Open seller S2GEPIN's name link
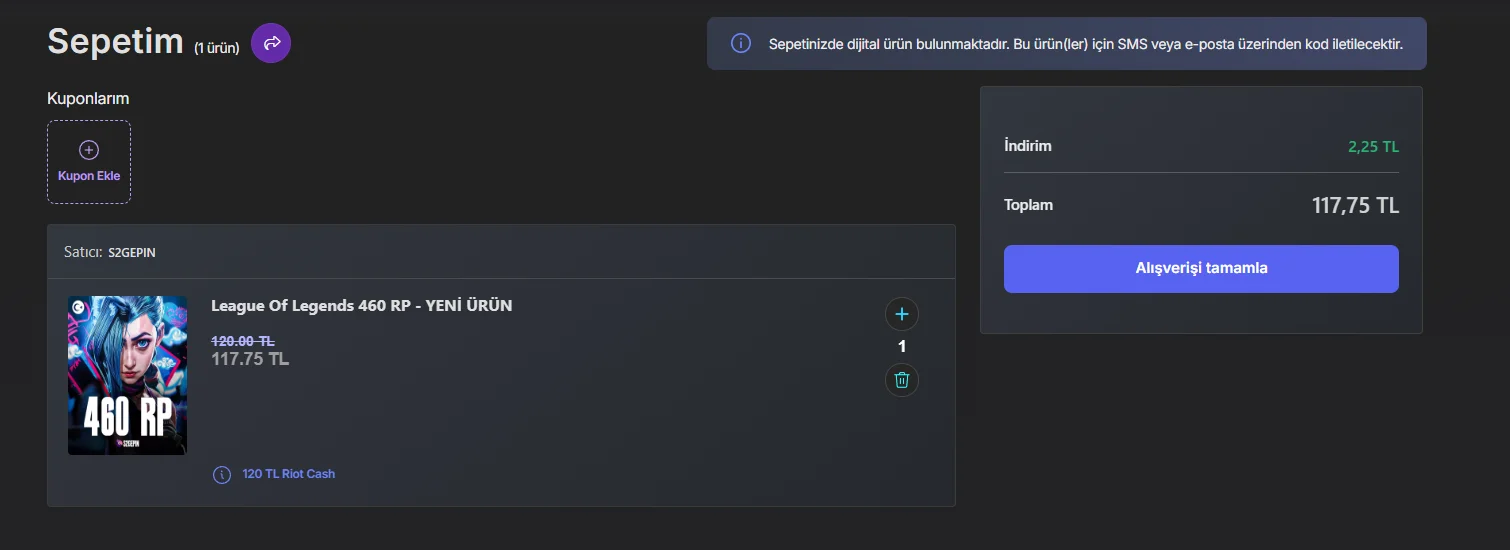Viewport: 1510px width, 550px height. (131, 253)
